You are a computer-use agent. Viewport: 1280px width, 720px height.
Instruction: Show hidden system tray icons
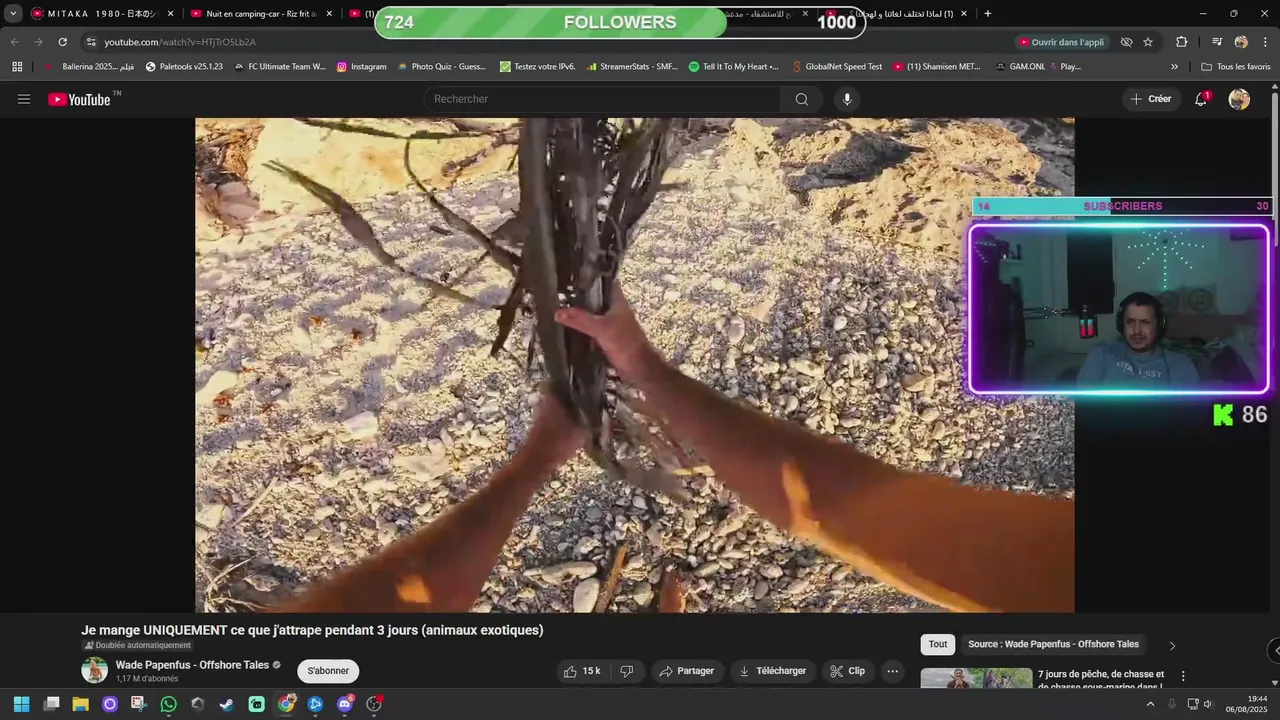coord(1150,704)
